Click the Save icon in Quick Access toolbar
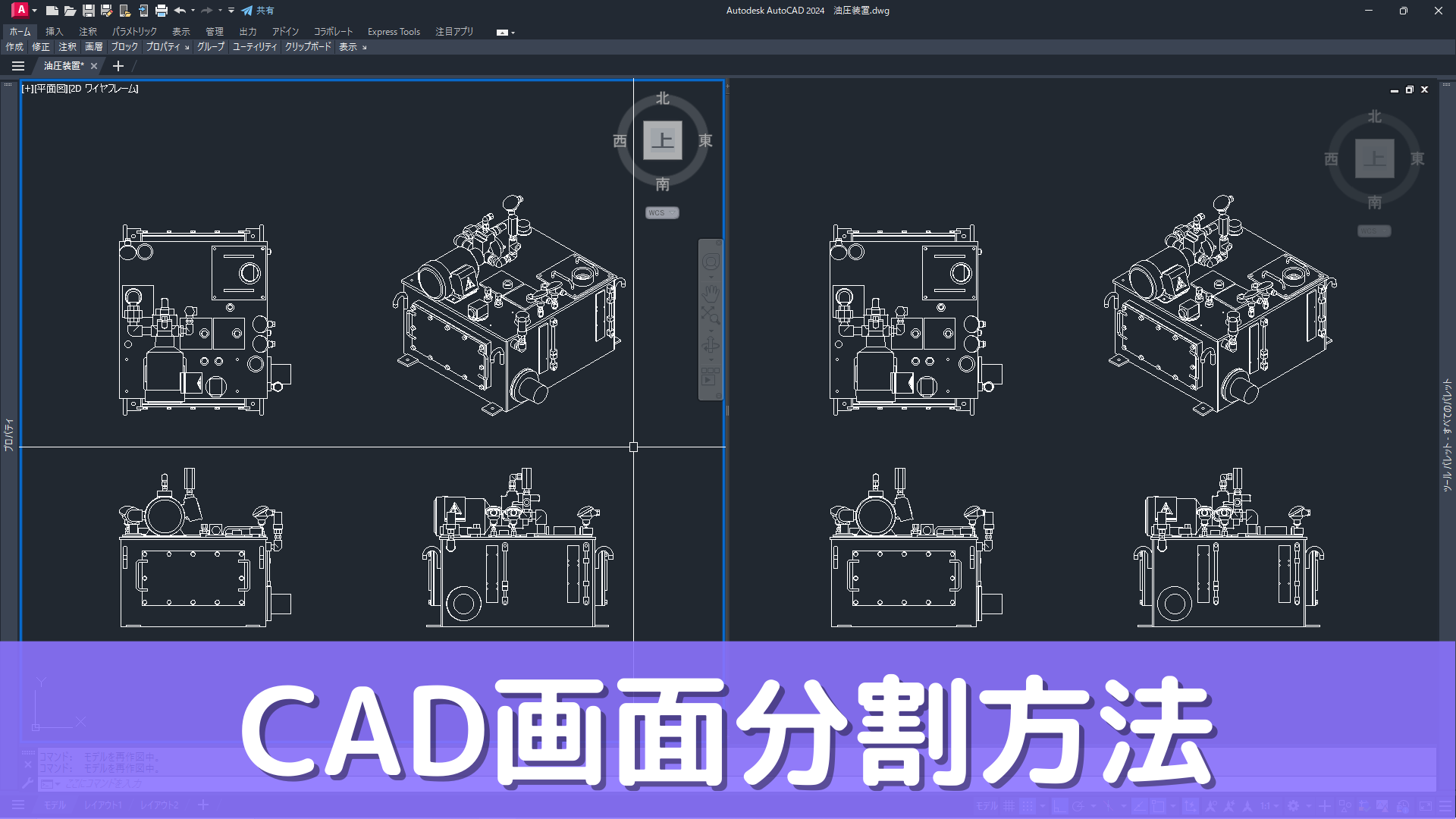This screenshot has height=819, width=1456. click(x=89, y=10)
